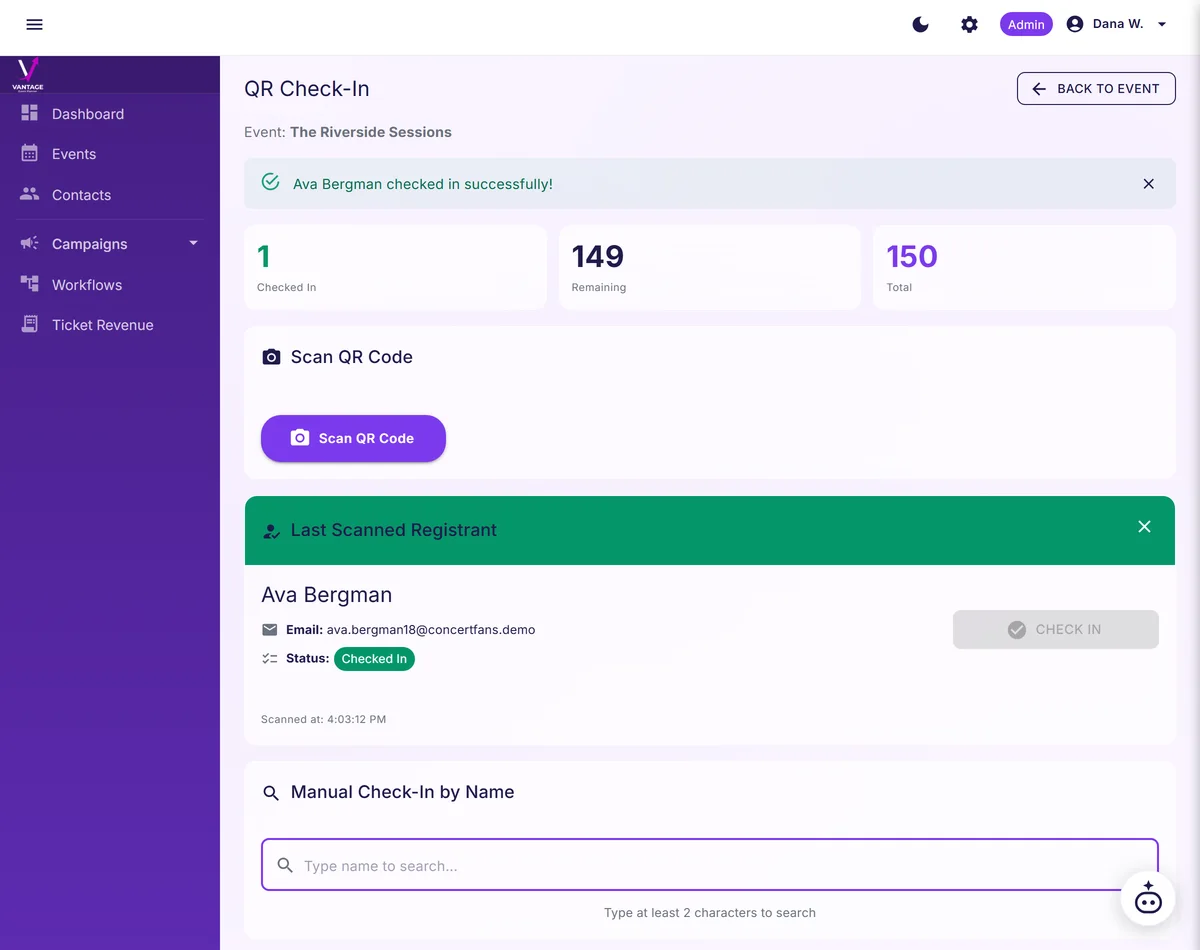The image size is (1200, 950).
Task: Open settings gear icon
Action: (969, 25)
